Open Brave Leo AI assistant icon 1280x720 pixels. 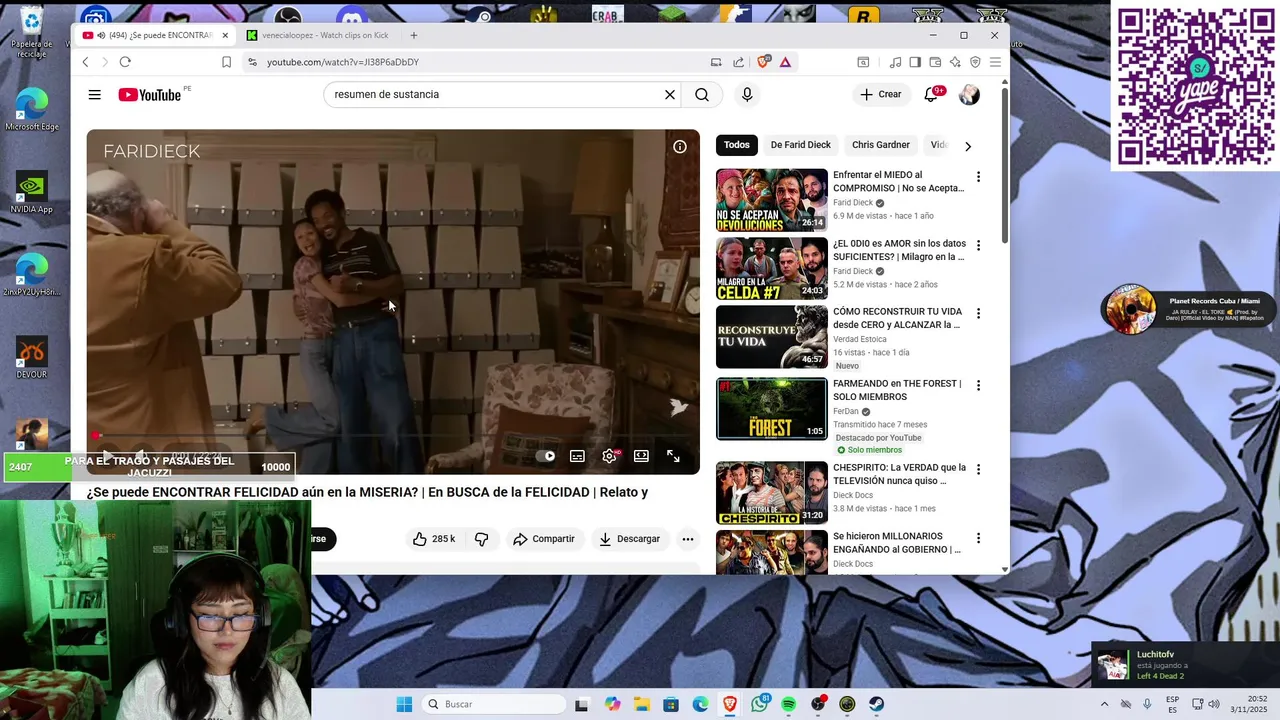pyautogui.click(x=955, y=62)
